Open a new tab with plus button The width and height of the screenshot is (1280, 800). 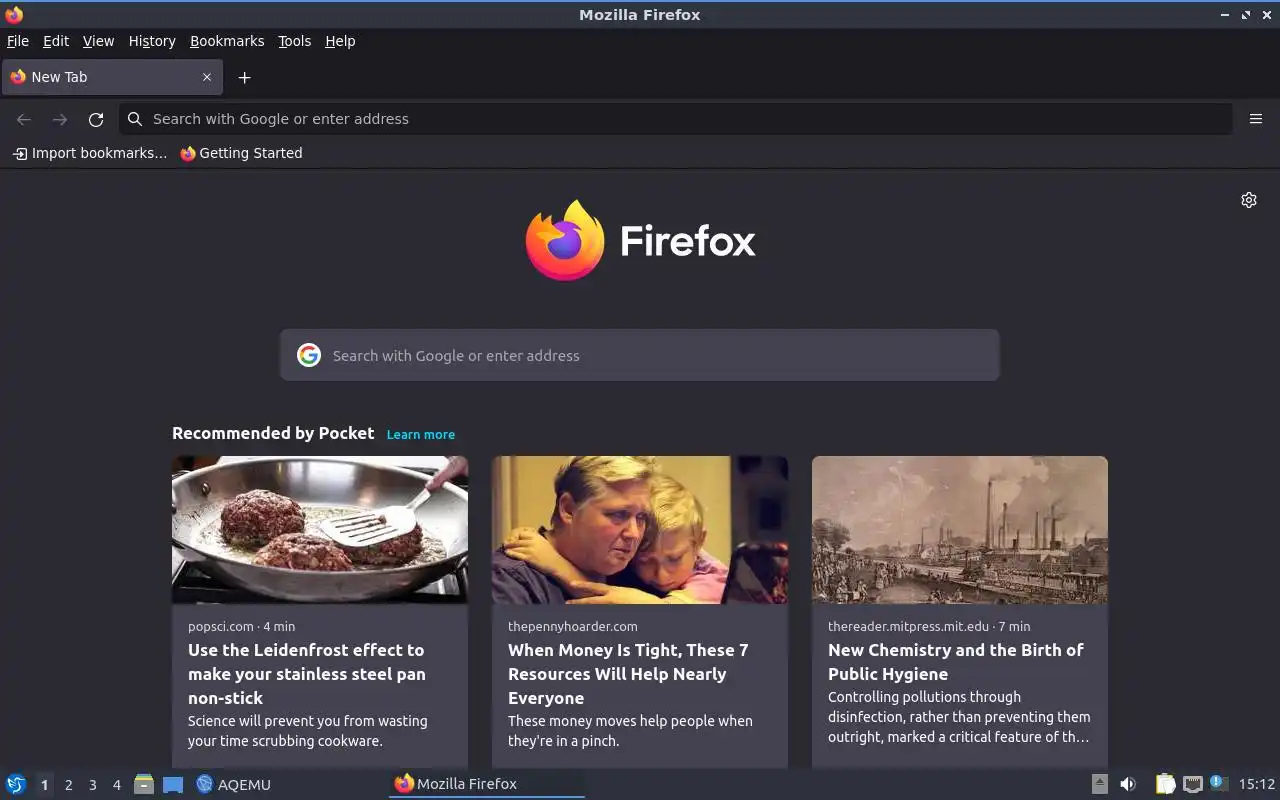[244, 77]
